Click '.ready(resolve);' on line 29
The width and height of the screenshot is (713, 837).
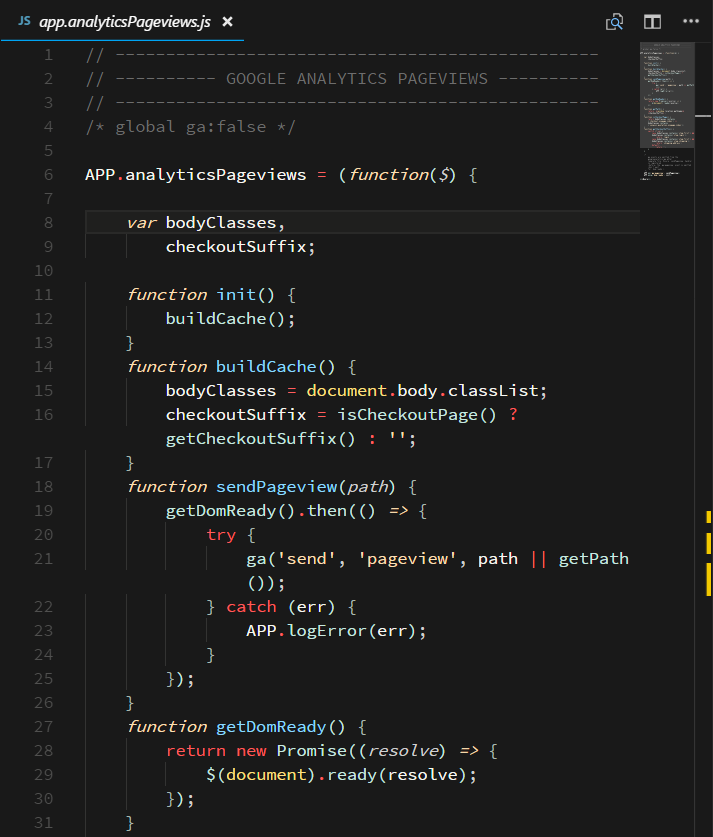(x=397, y=775)
